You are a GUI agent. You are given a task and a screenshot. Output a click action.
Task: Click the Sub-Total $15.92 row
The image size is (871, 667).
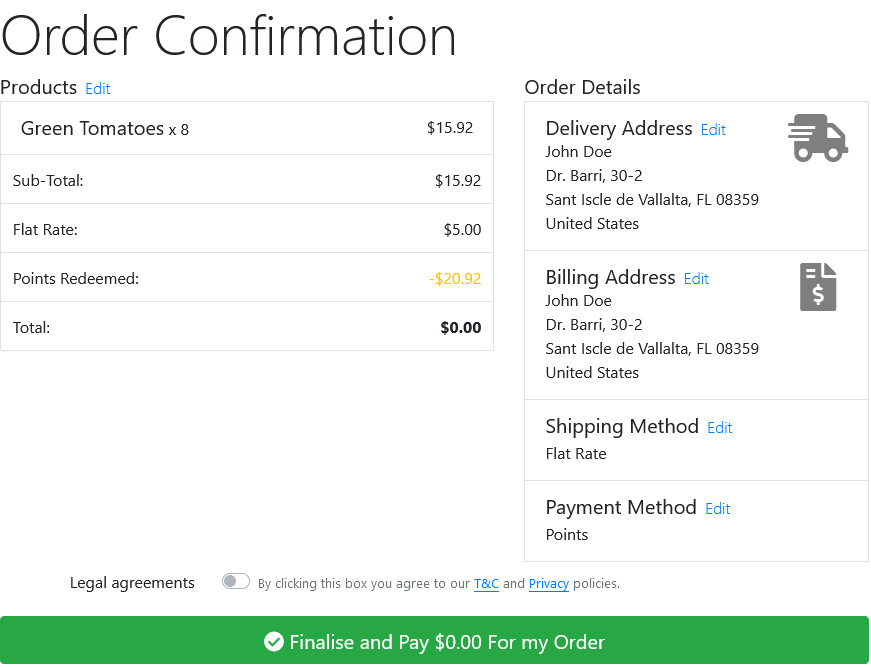pyautogui.click(x=247, y=179)
